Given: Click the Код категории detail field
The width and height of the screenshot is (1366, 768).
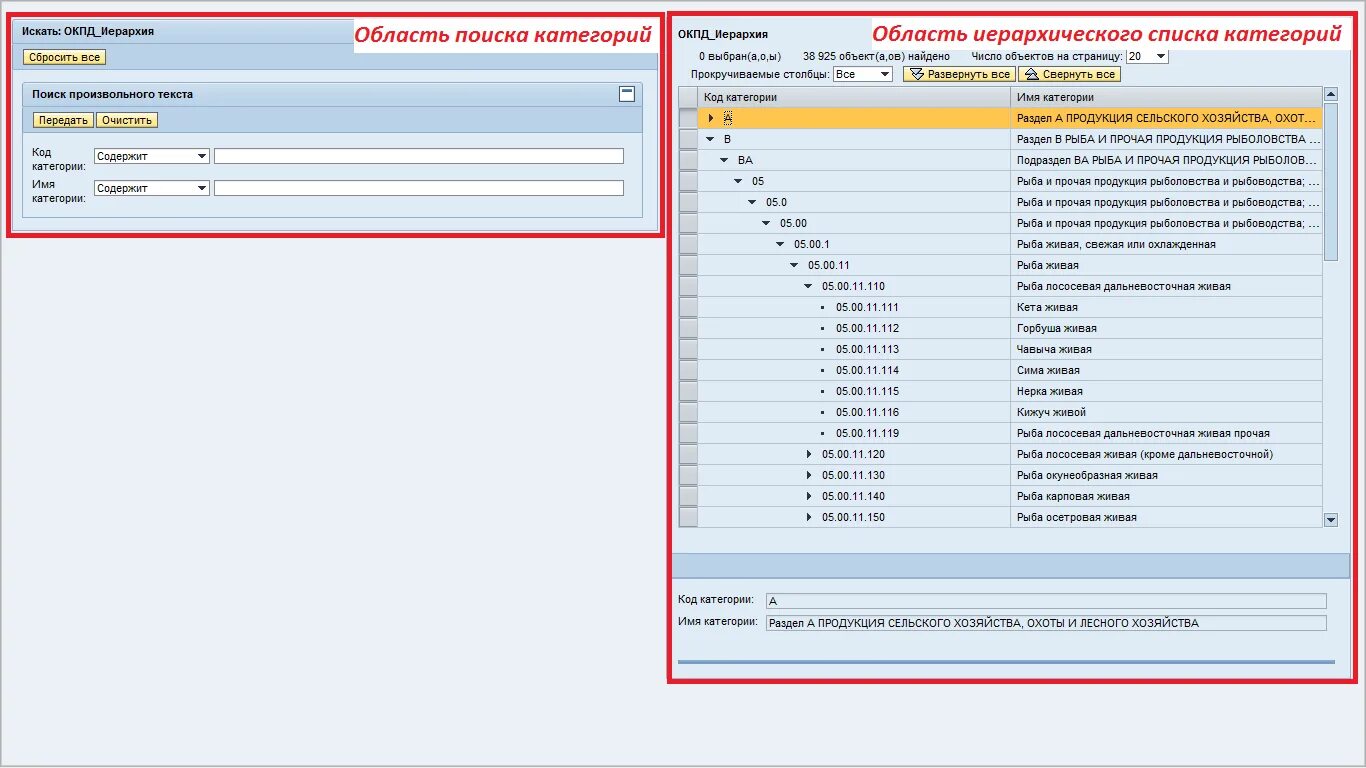Looking at the screenshot, I should click(x=1046, y=601).
